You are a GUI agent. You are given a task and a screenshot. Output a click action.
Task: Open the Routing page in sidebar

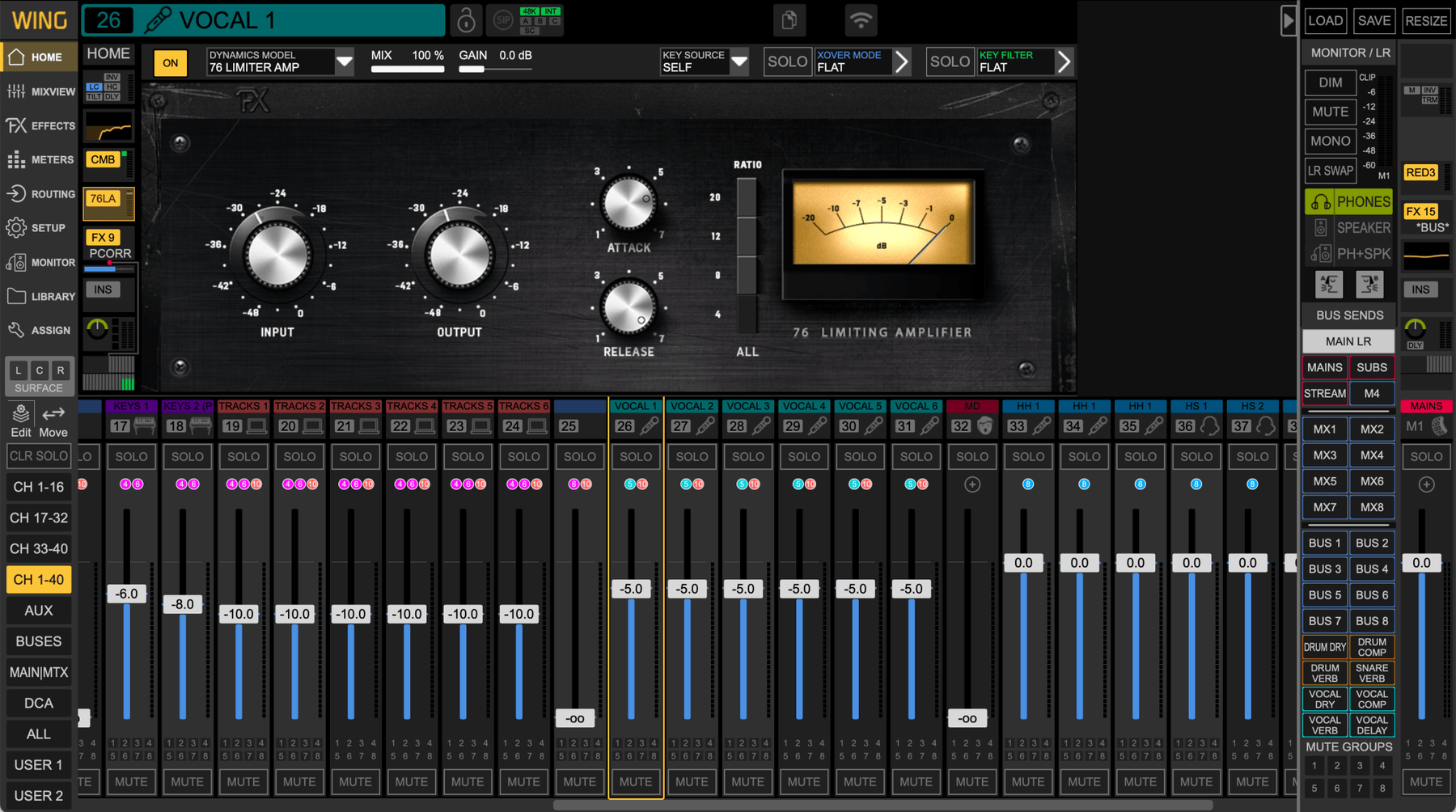[40, 194]
